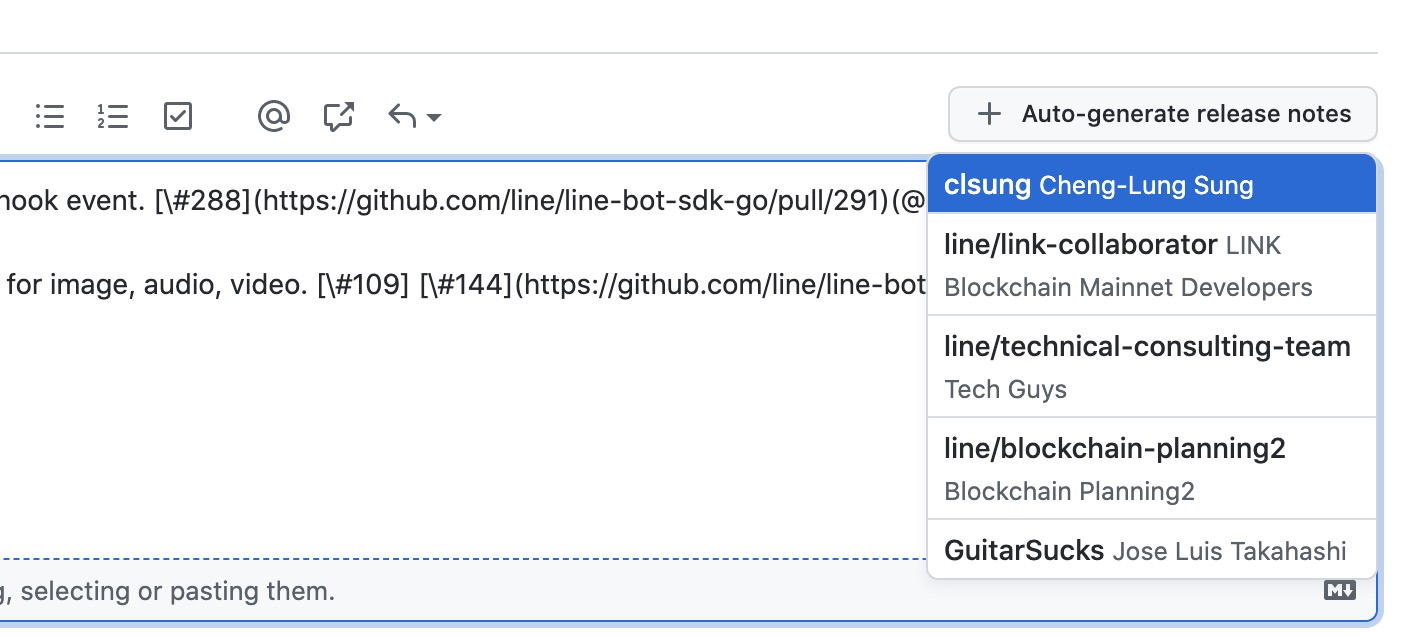Choose GuitarSucks Jose Luis Takahashi
Viewport: 1424px width, 636px height.
click(x=1152, y=549)
